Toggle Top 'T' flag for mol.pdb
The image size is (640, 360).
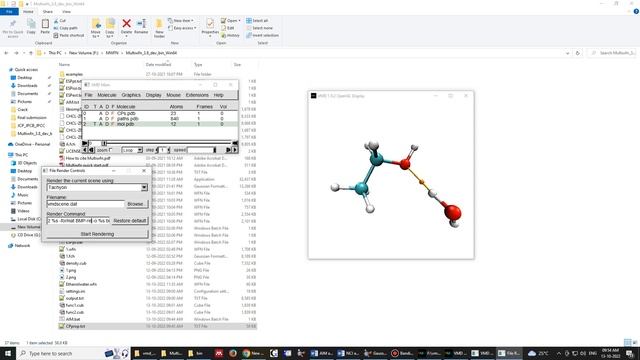click(95, 124)
